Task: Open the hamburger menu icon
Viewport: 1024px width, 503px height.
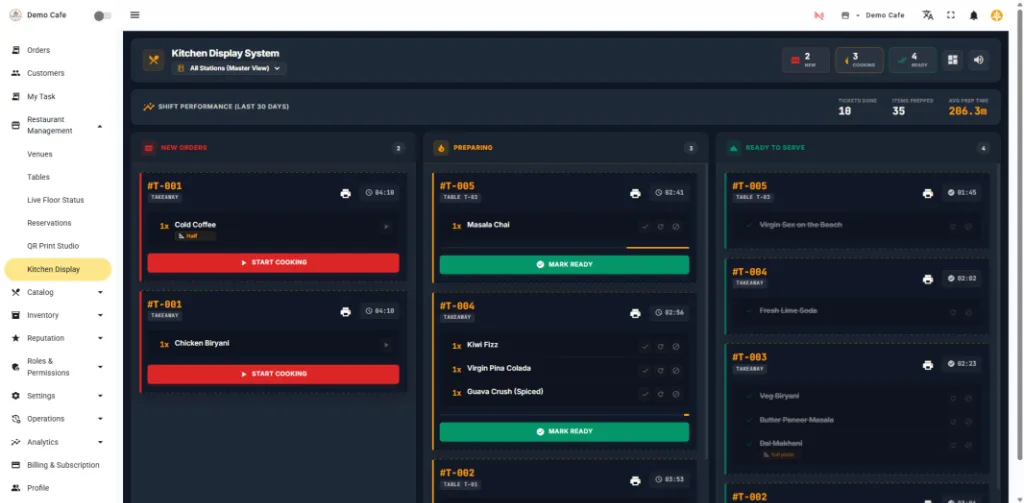Action: 135,15
